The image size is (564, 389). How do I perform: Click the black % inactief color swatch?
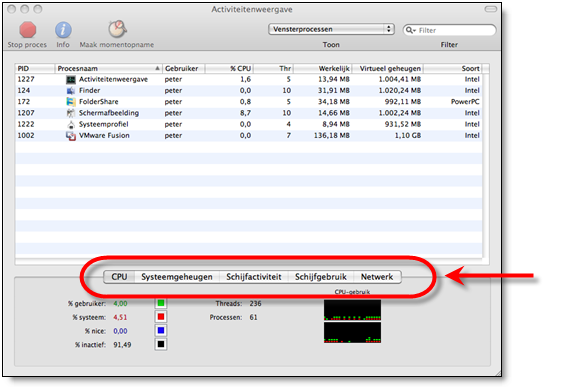point(161,344)
